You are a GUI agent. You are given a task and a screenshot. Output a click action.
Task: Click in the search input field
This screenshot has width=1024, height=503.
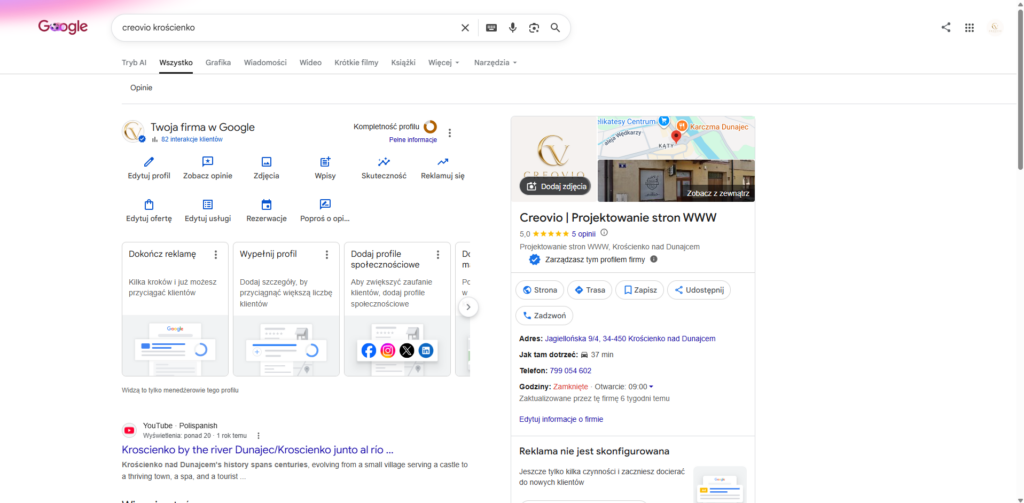[287, 27]
